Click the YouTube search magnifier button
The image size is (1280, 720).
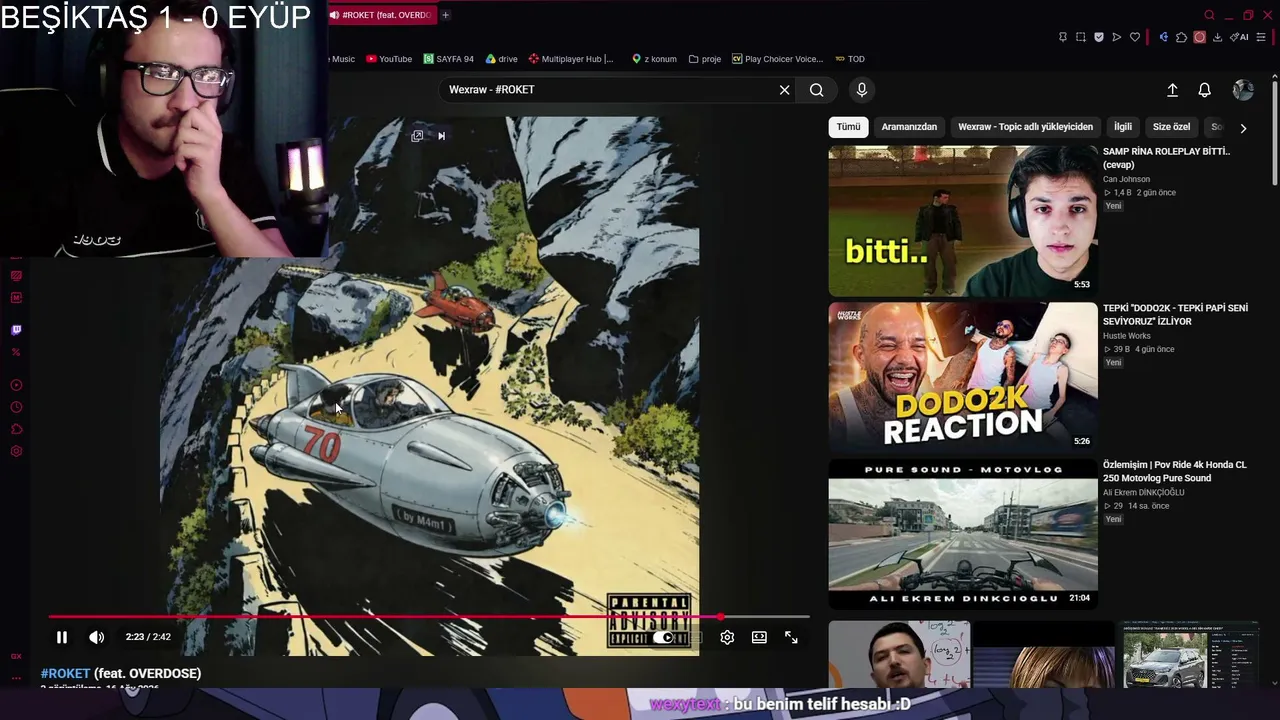[816, 90]
